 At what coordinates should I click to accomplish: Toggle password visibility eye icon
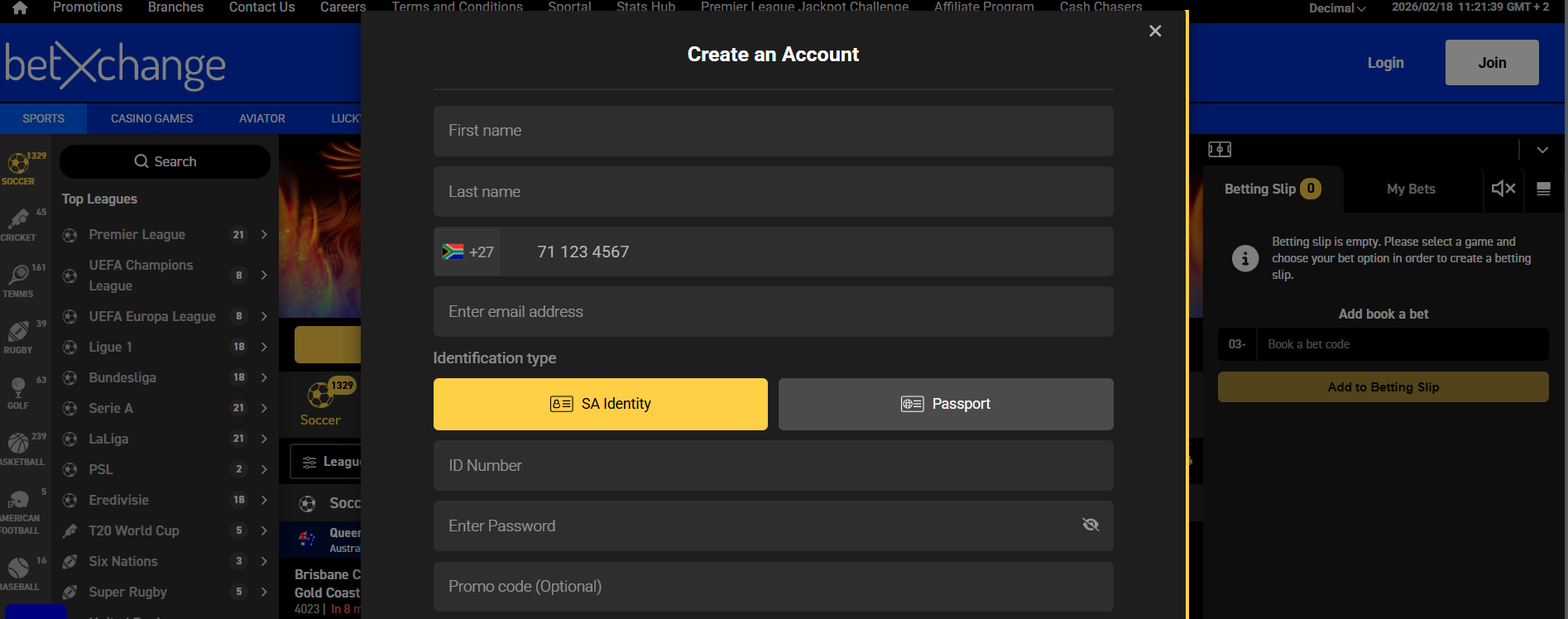[1090, 525]
